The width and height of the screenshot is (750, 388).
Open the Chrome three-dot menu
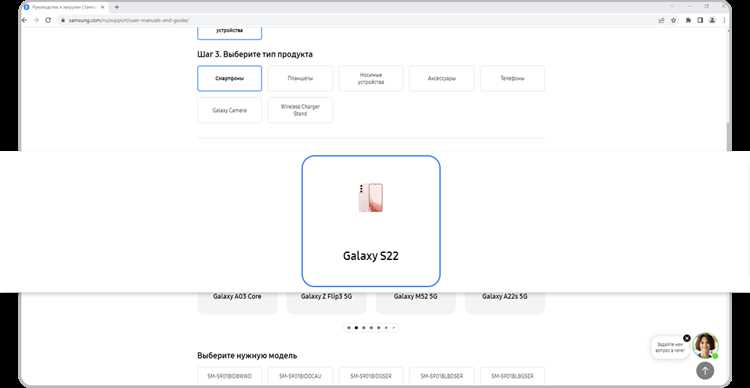point(724,20)
